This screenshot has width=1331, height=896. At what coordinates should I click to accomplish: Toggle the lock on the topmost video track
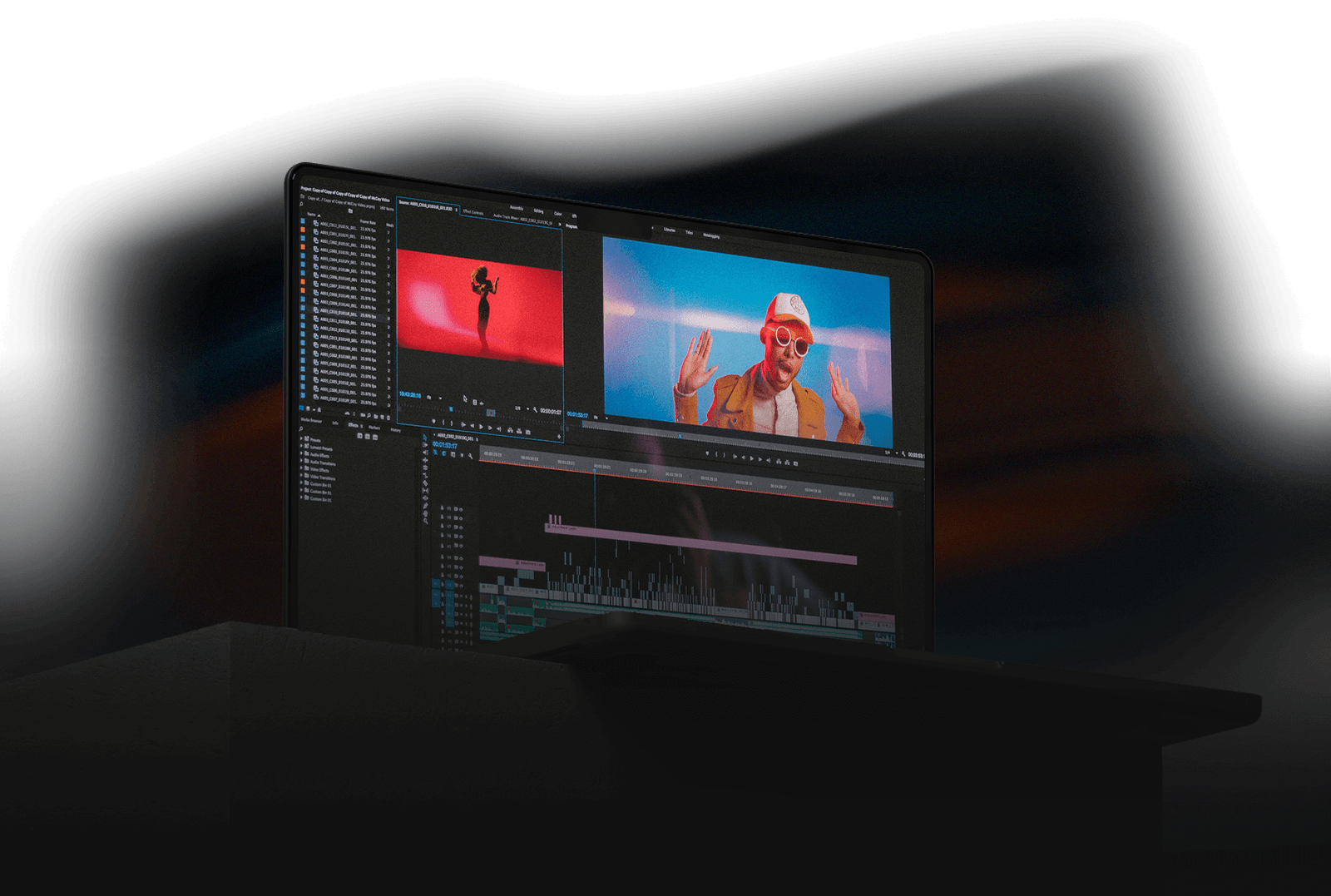click(443, 507)
